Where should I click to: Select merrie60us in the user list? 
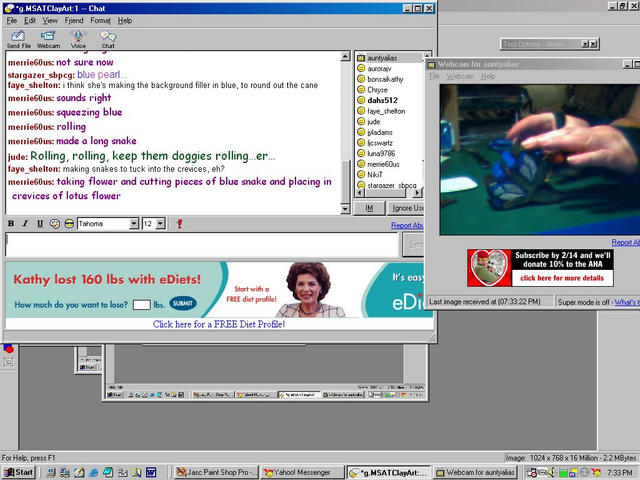pos(383,164)
